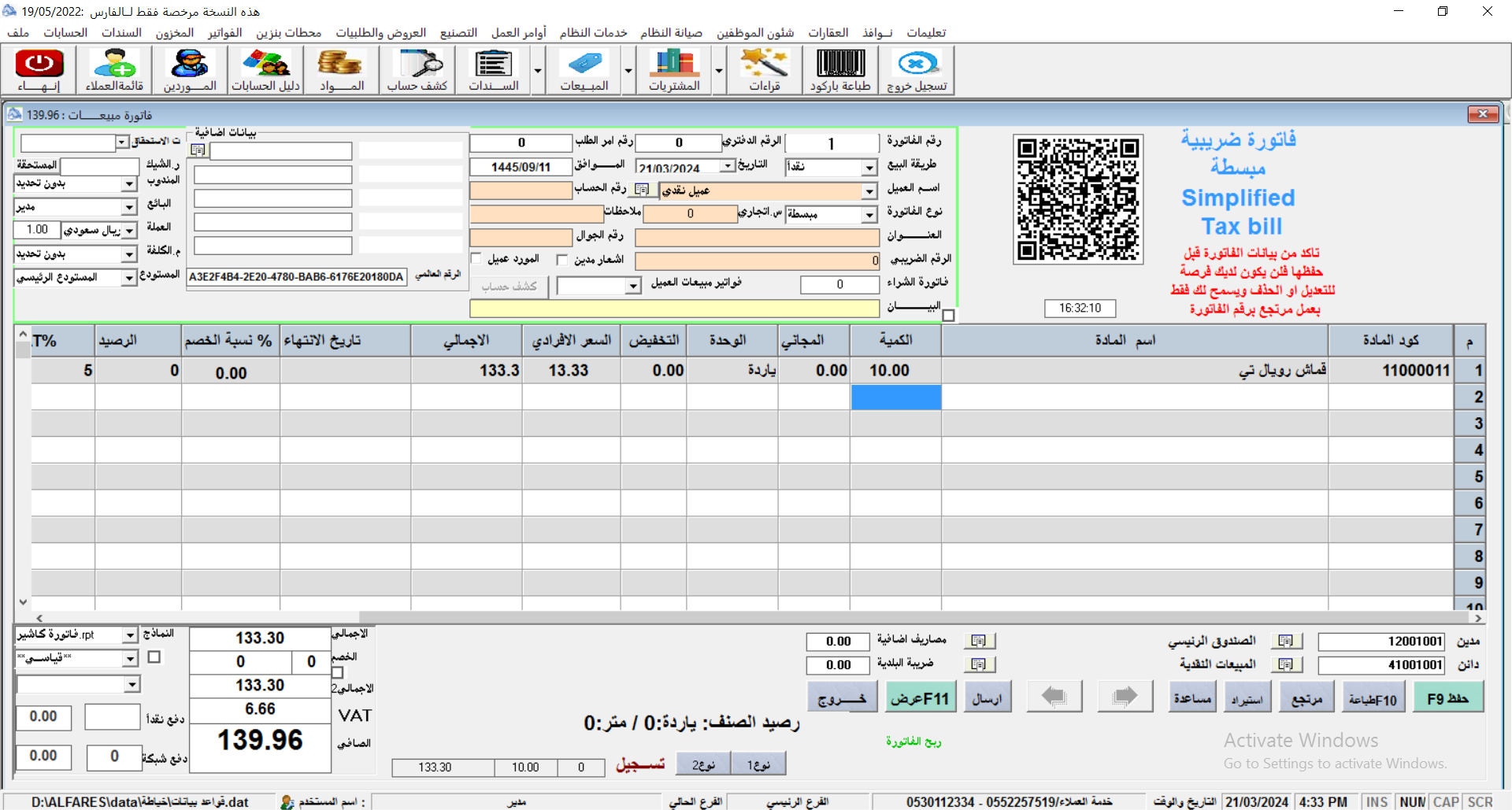1512x810 pixels.
Task: Open المخزون menu
Action: (x=175, y=32)
